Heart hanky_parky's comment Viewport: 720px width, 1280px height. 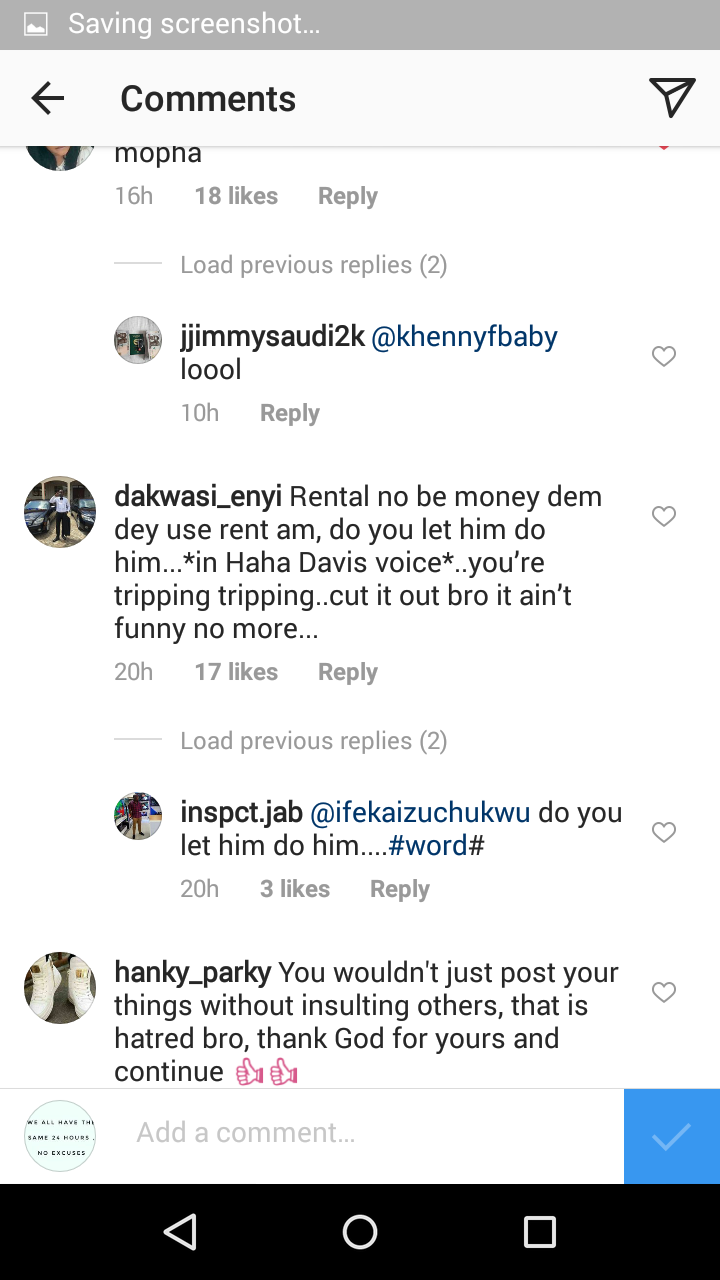[664, 992]
